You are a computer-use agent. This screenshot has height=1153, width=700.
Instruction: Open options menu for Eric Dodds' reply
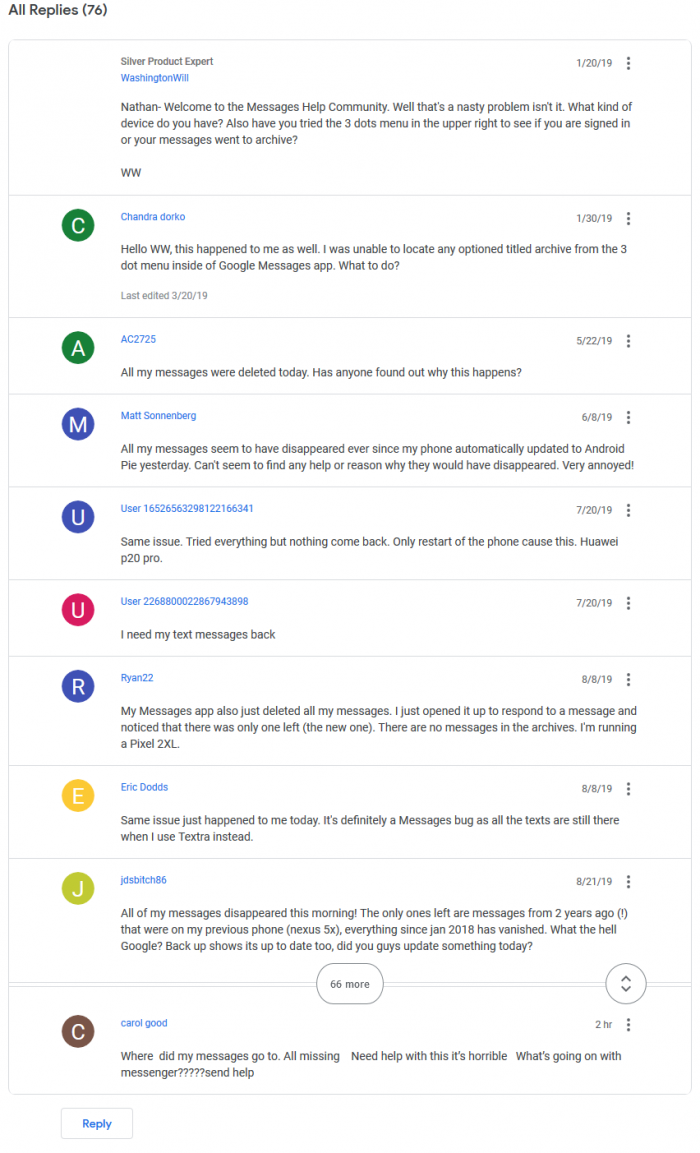[628, 788]
